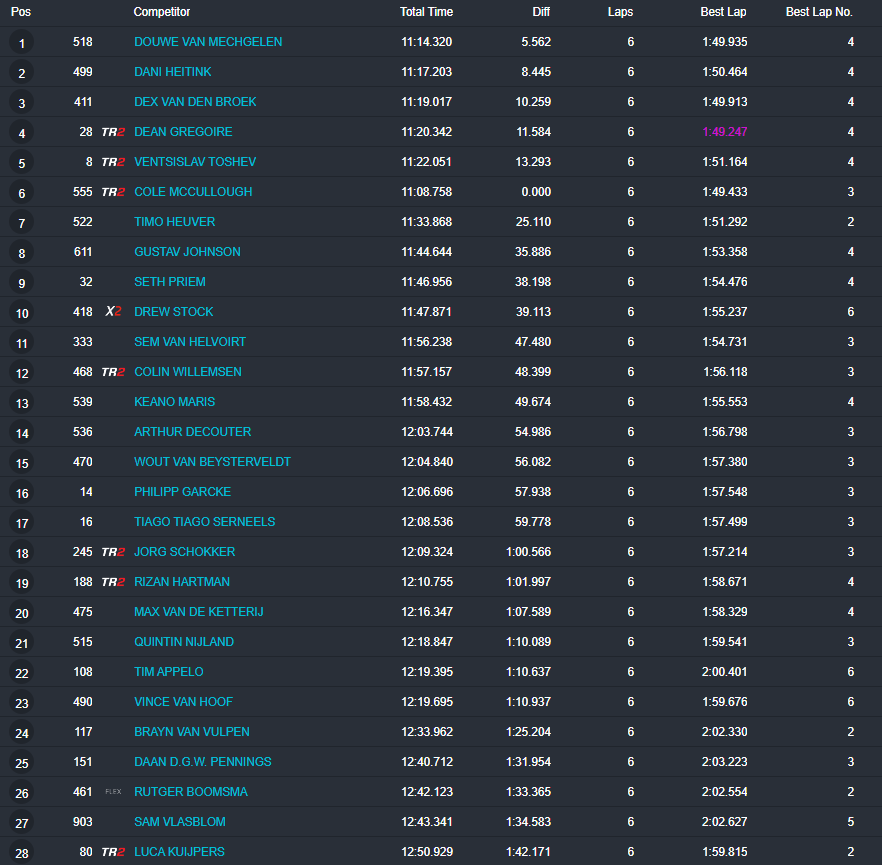Open Dani Heitink's competitor page
Screen dimensions: 882x865
click(173, 72)
